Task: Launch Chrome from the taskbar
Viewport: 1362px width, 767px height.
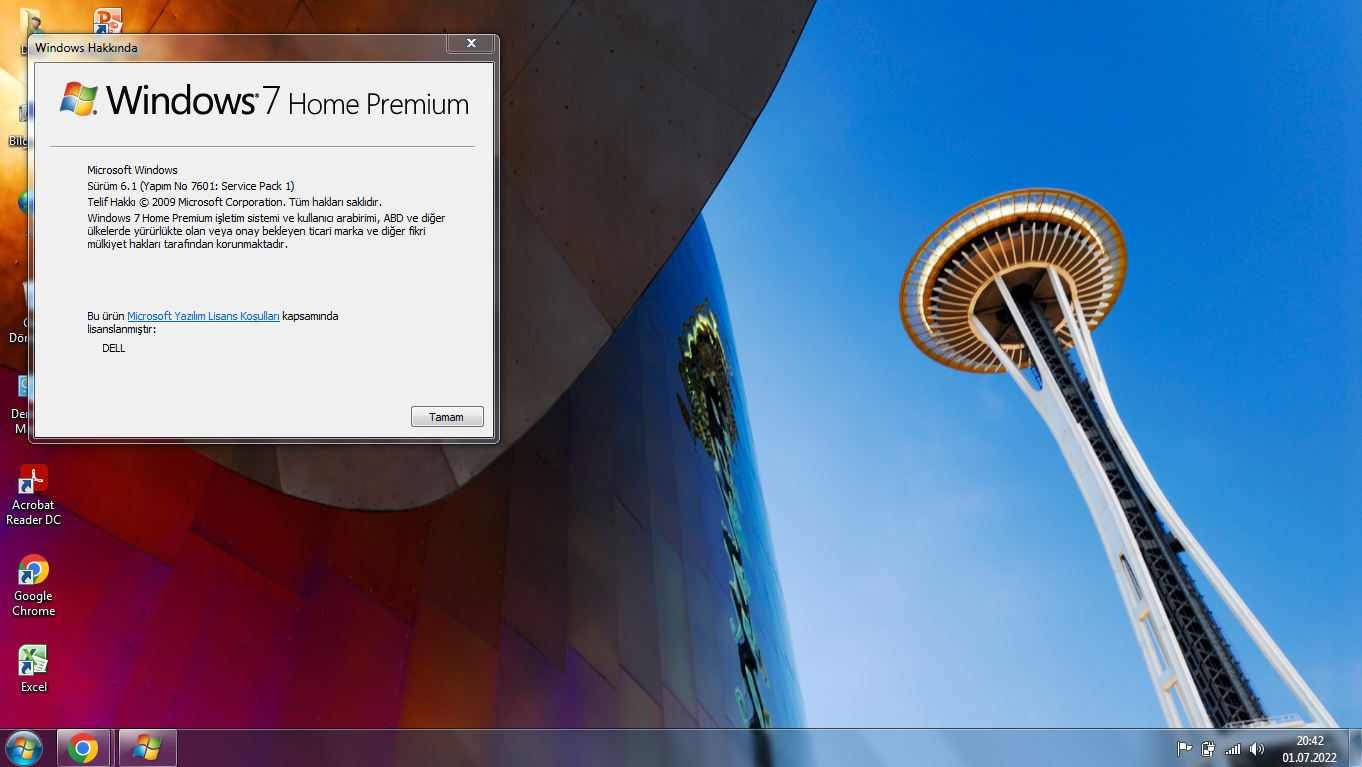Action: [x=83, y=748]
